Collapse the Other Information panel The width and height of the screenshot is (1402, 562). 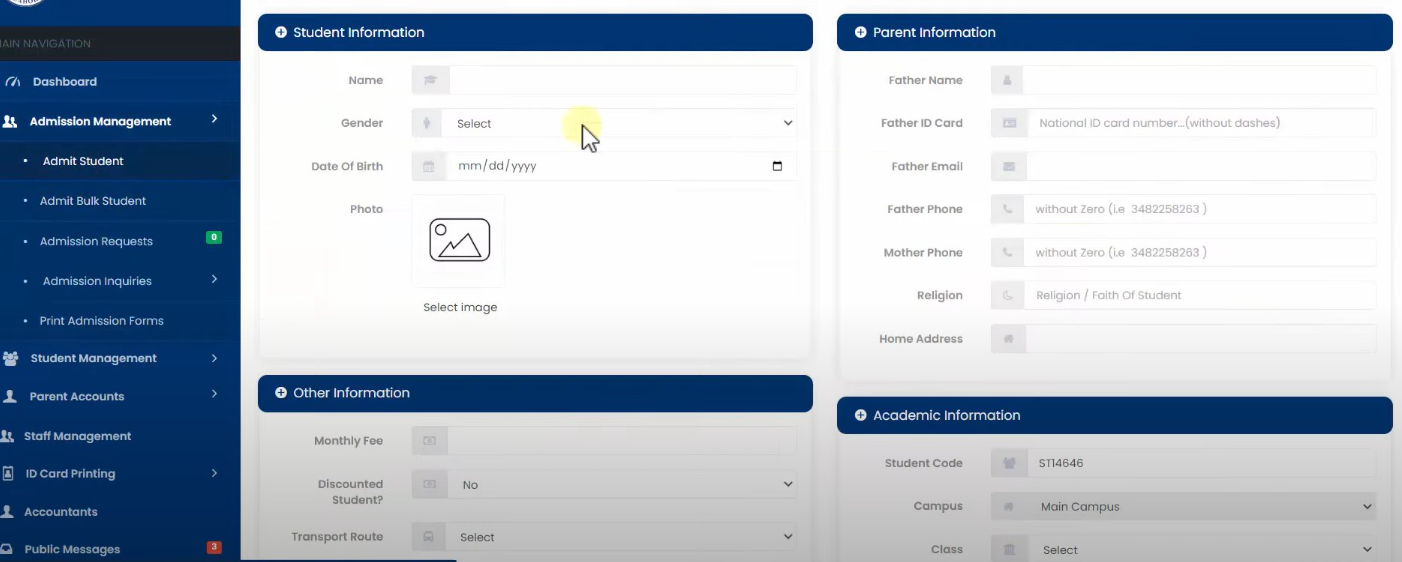point(281,393)
